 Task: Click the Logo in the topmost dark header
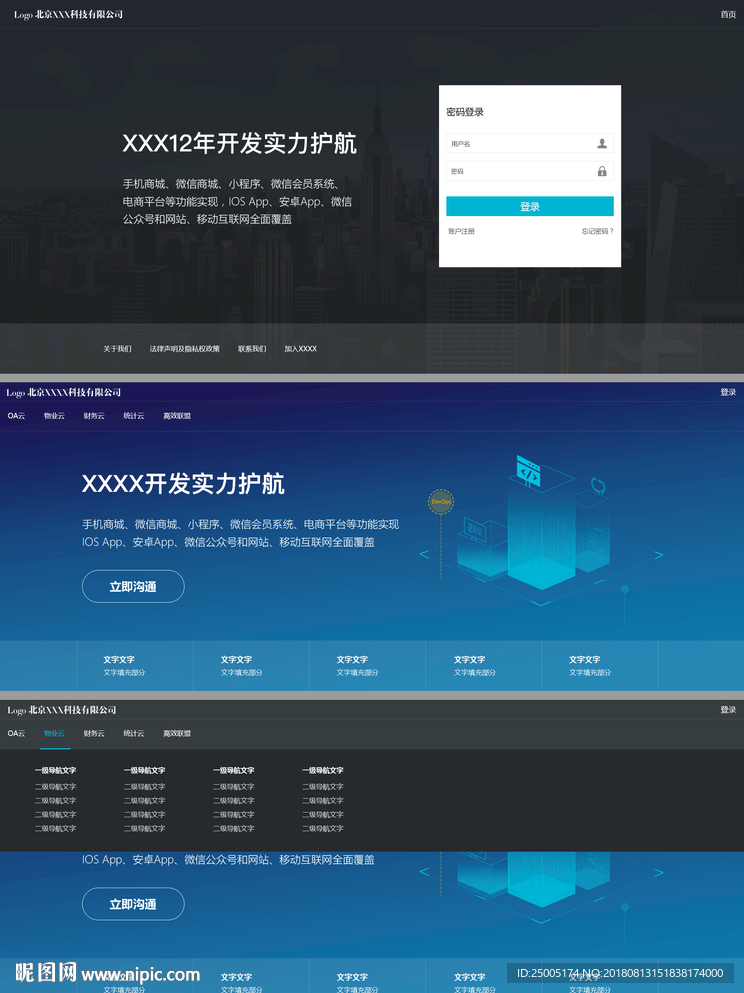click(x=23, y=15)
